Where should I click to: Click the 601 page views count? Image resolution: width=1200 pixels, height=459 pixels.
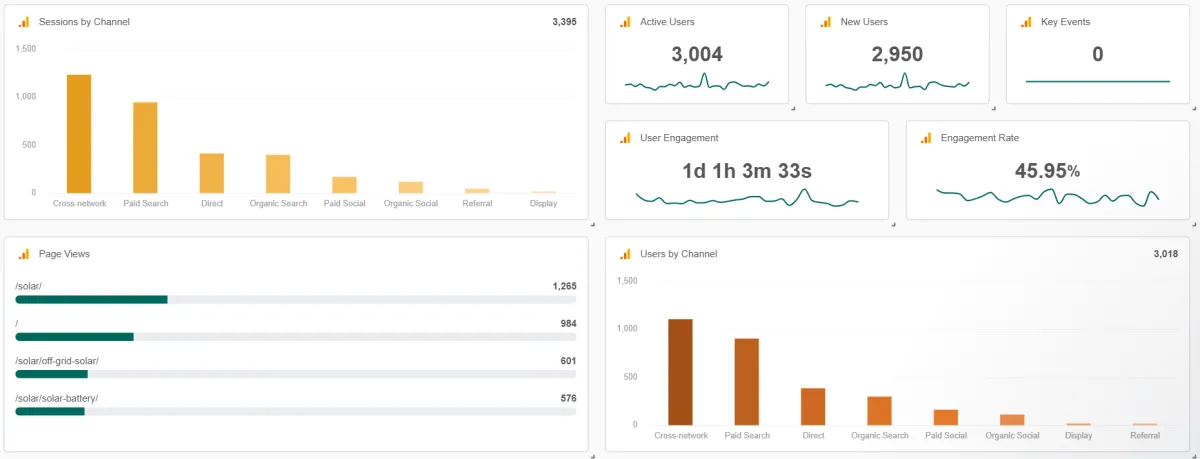[x=568, y=361]
